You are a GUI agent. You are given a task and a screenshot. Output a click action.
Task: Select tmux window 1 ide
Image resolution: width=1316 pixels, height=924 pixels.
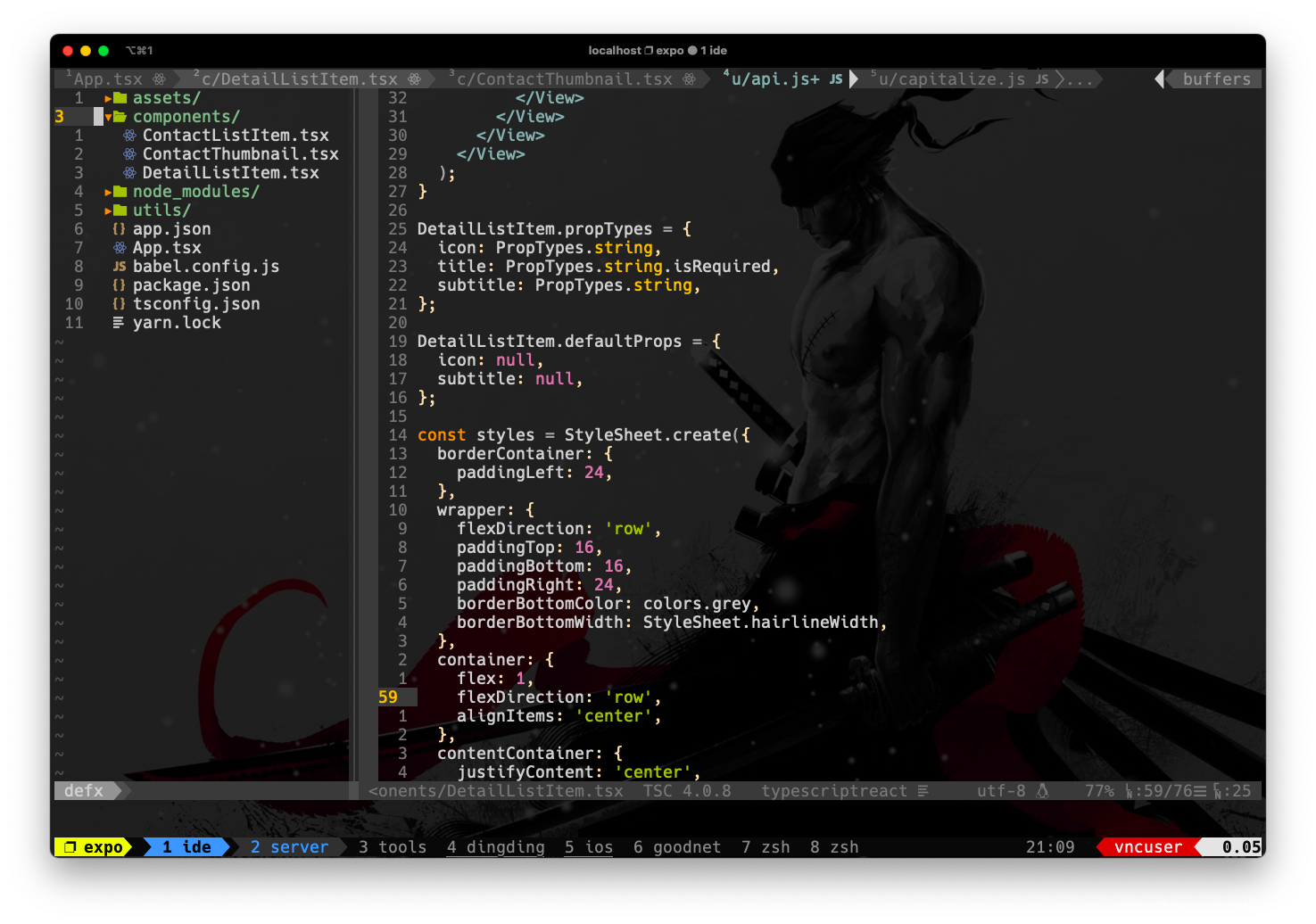[186, 847]
